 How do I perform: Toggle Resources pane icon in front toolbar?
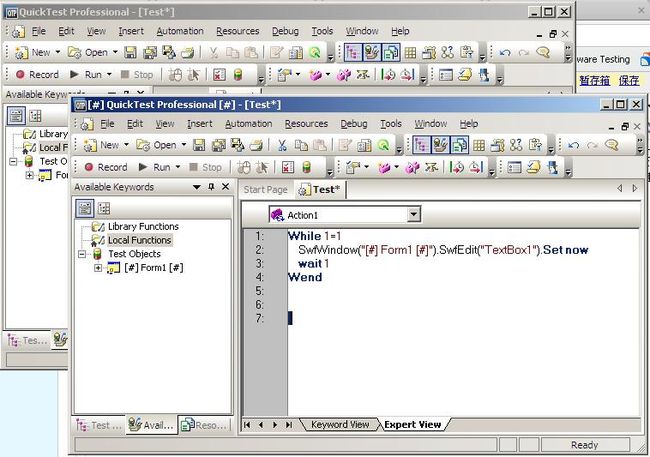[459, 145]
